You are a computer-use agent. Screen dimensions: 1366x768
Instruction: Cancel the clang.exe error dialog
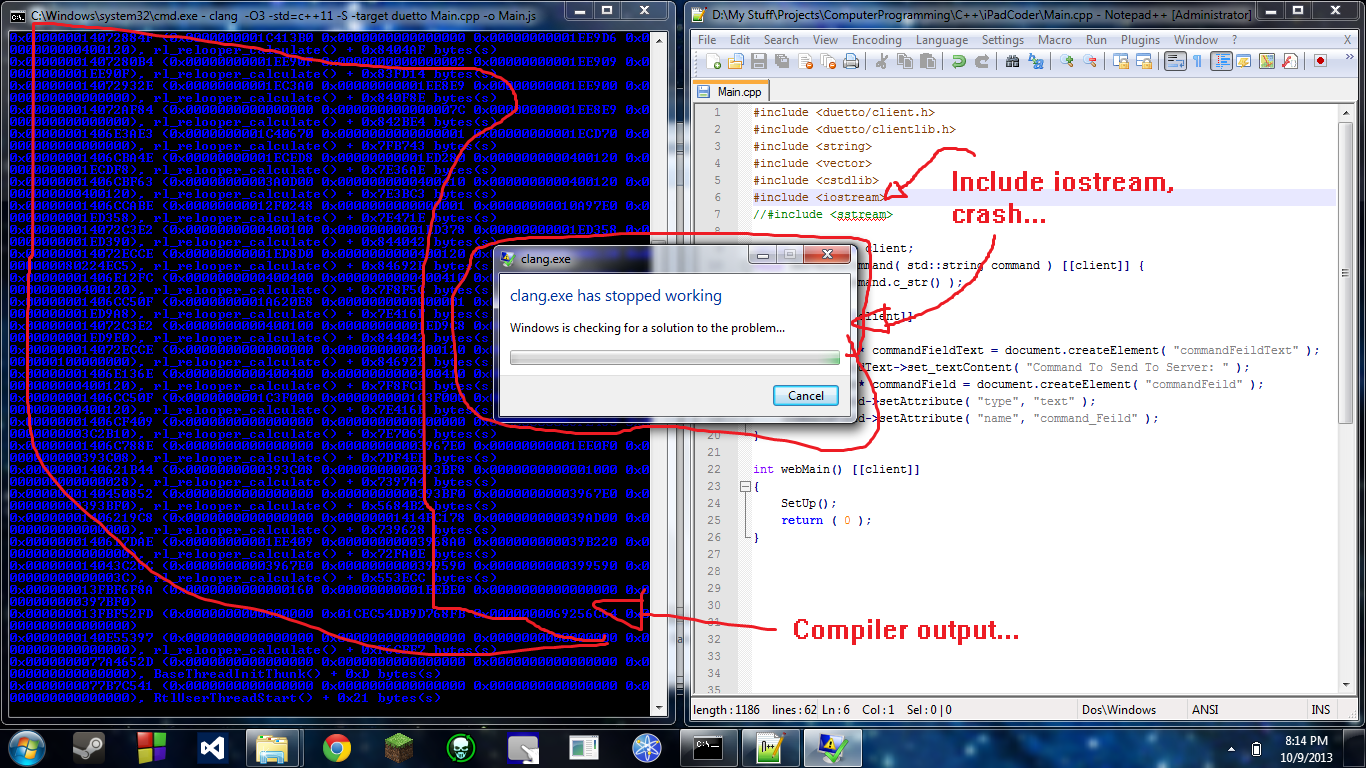(806, 395)
